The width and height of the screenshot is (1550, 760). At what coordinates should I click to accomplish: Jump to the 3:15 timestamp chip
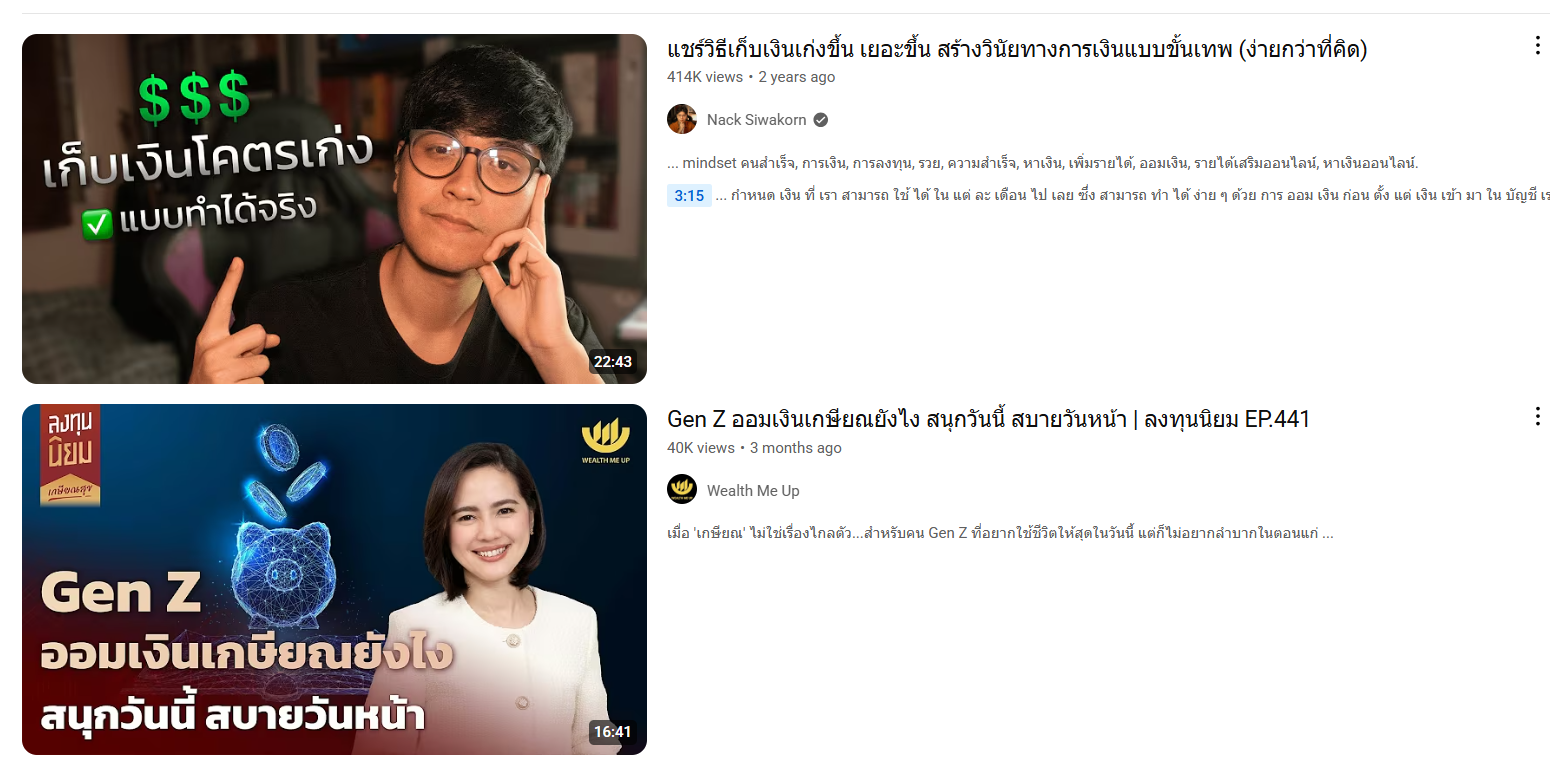689,195
